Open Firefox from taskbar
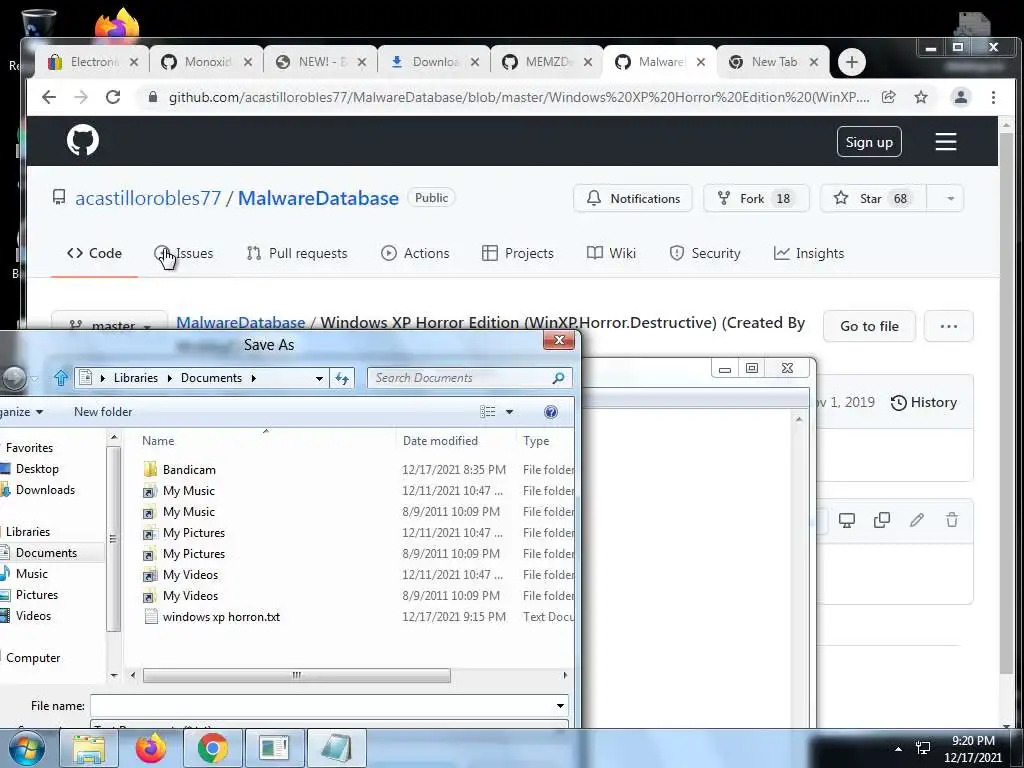 (151, 748)
